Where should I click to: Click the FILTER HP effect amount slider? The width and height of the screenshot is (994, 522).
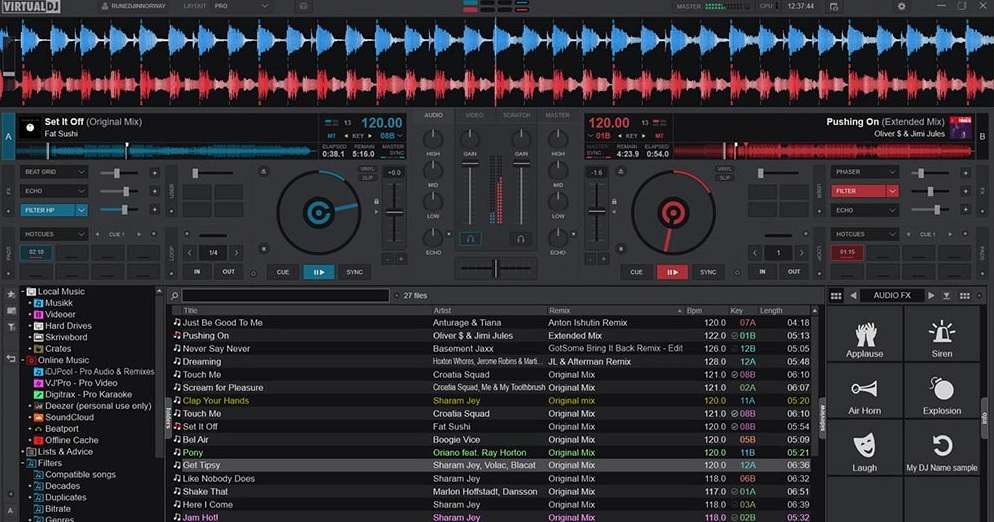click(120, 210)
